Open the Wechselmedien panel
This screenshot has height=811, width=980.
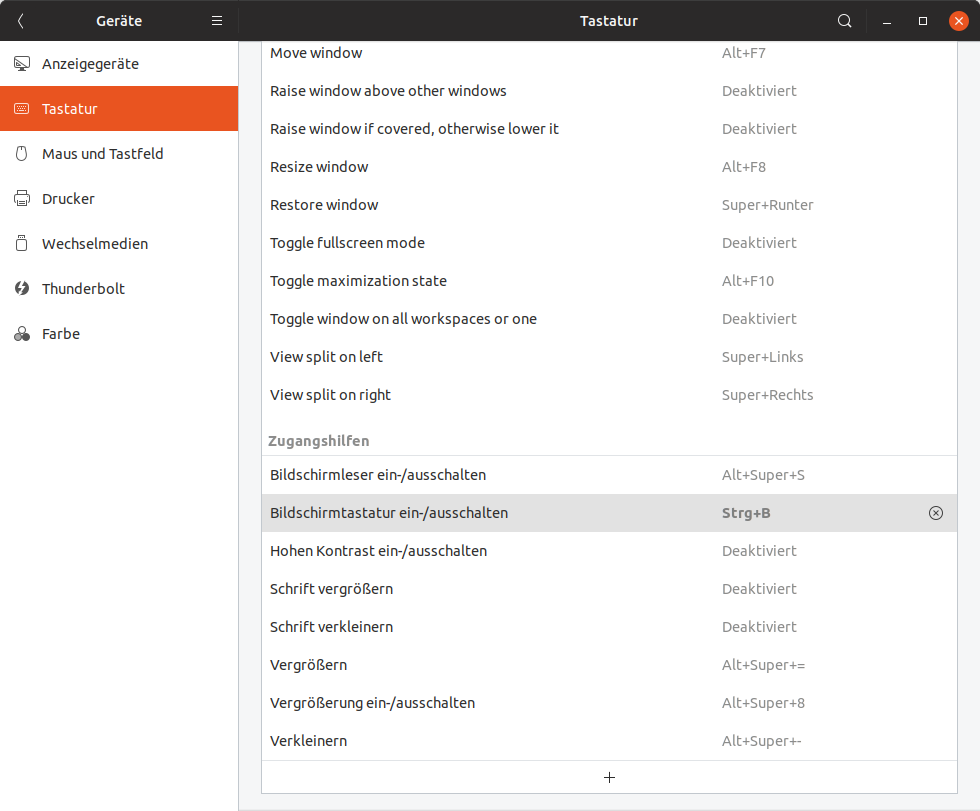click(119, 244)
